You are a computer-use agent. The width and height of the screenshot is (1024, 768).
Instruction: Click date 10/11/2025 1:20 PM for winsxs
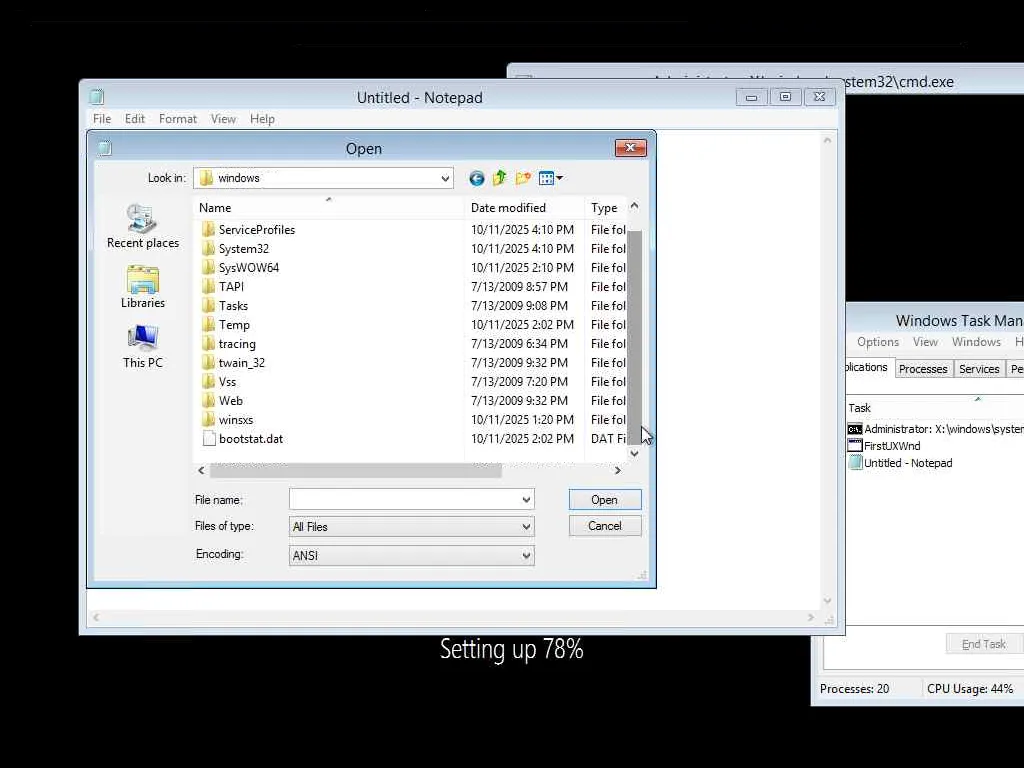[522, 419]
